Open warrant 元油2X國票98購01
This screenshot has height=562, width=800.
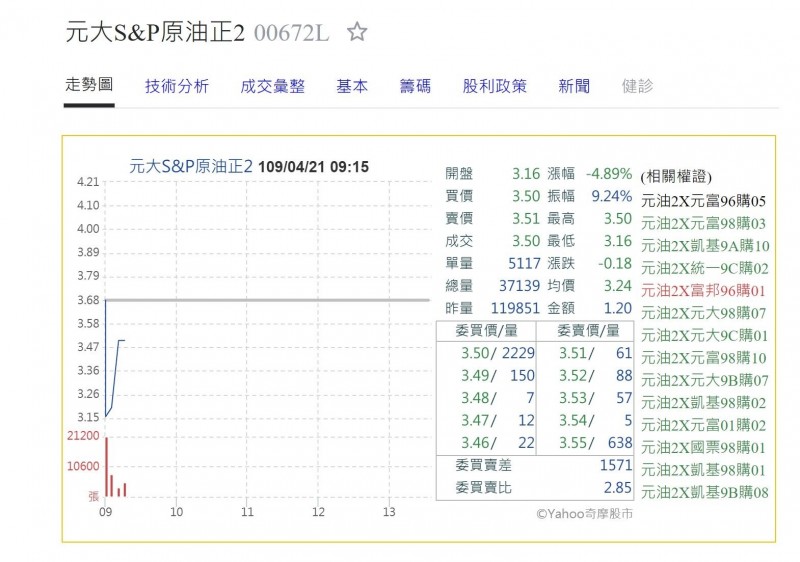tap(703, 448)
